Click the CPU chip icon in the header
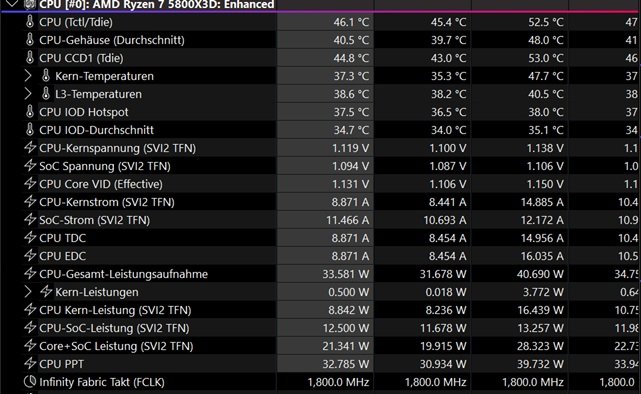The height and width of the screenshot is (394, 641). [x=30, y=4]
